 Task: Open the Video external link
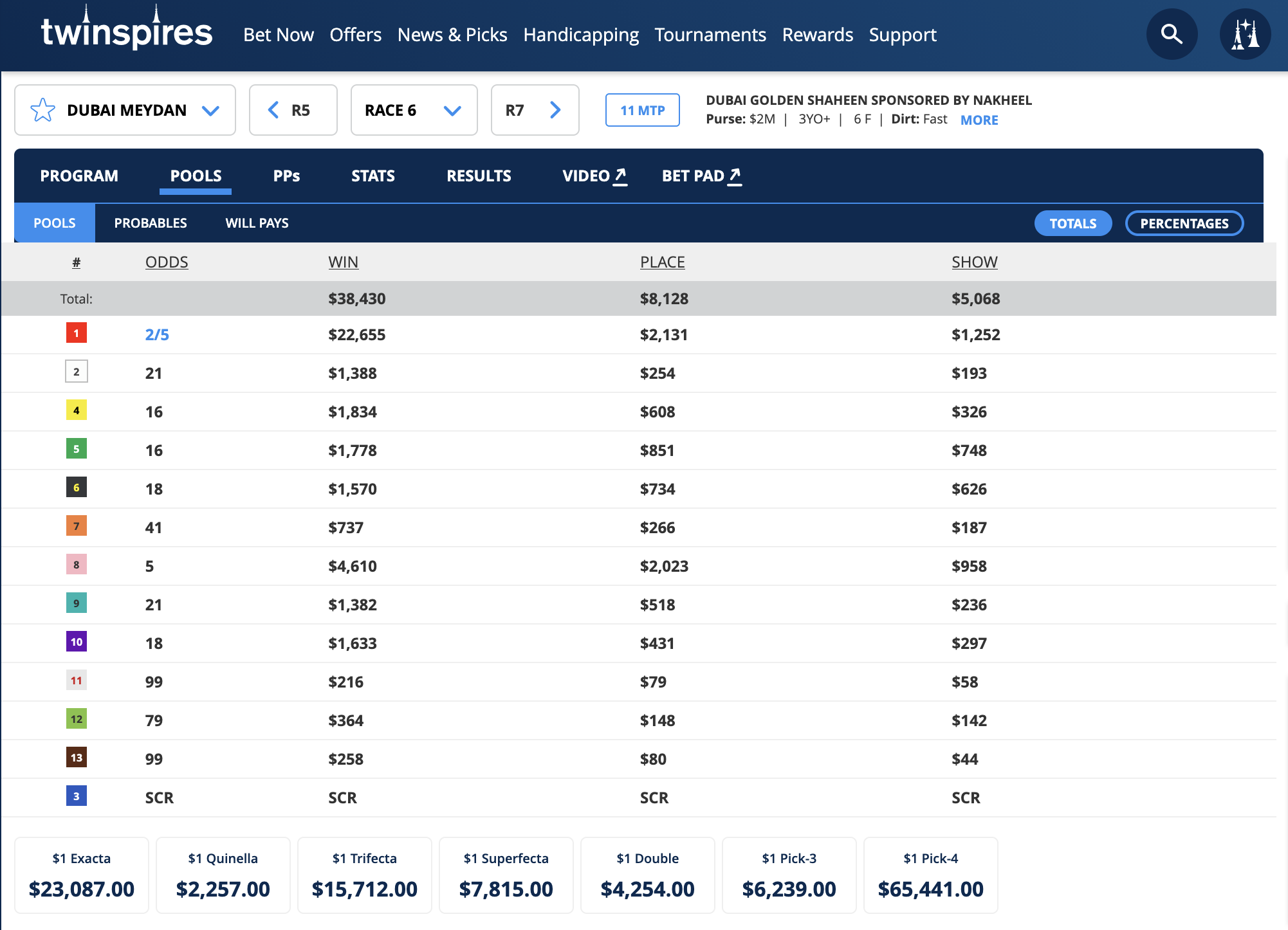594,176
